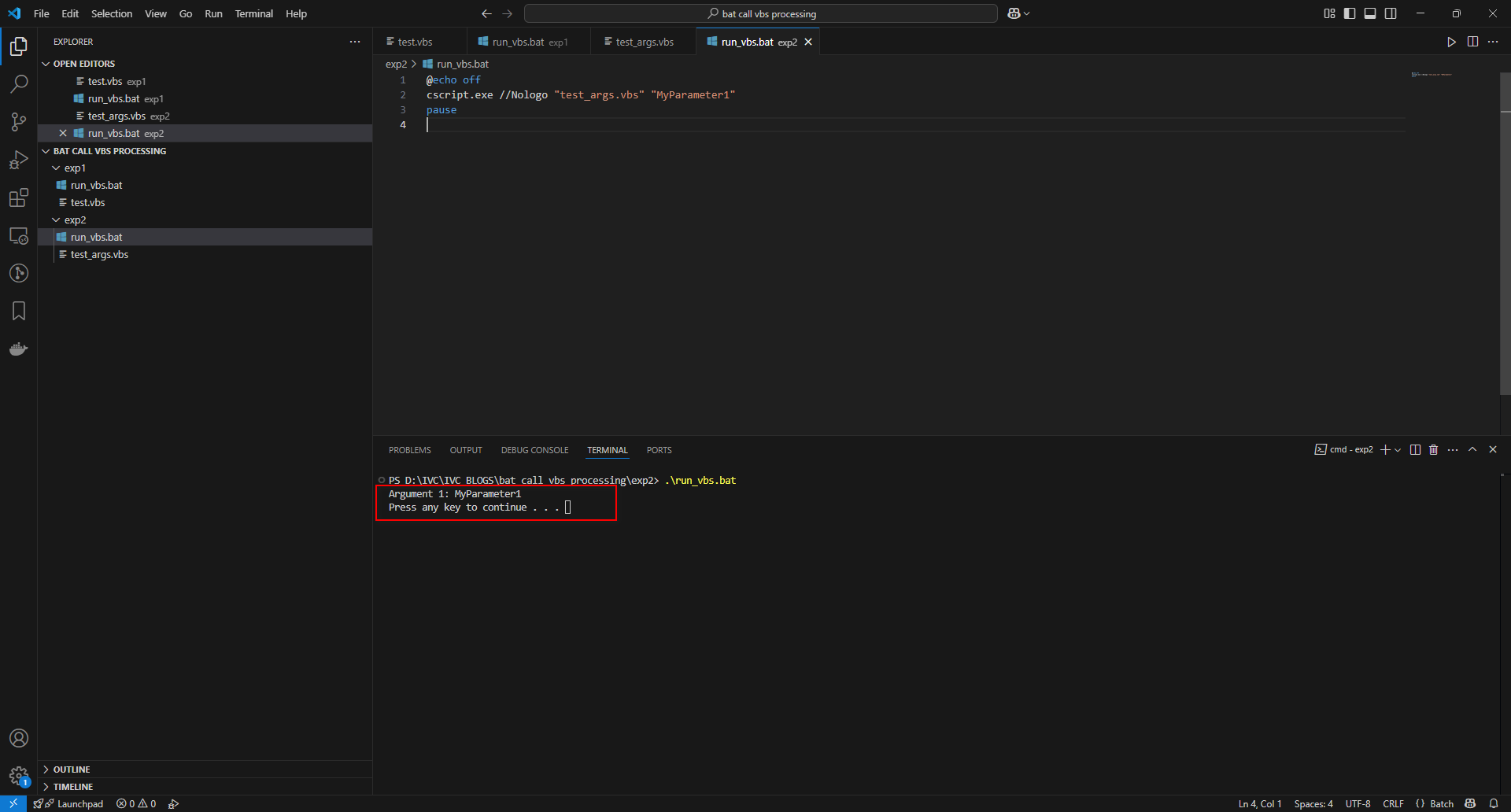Toggle the bottom panel visibility
The width and height of the screenshot is (1511, 812).
(1370, 13)
